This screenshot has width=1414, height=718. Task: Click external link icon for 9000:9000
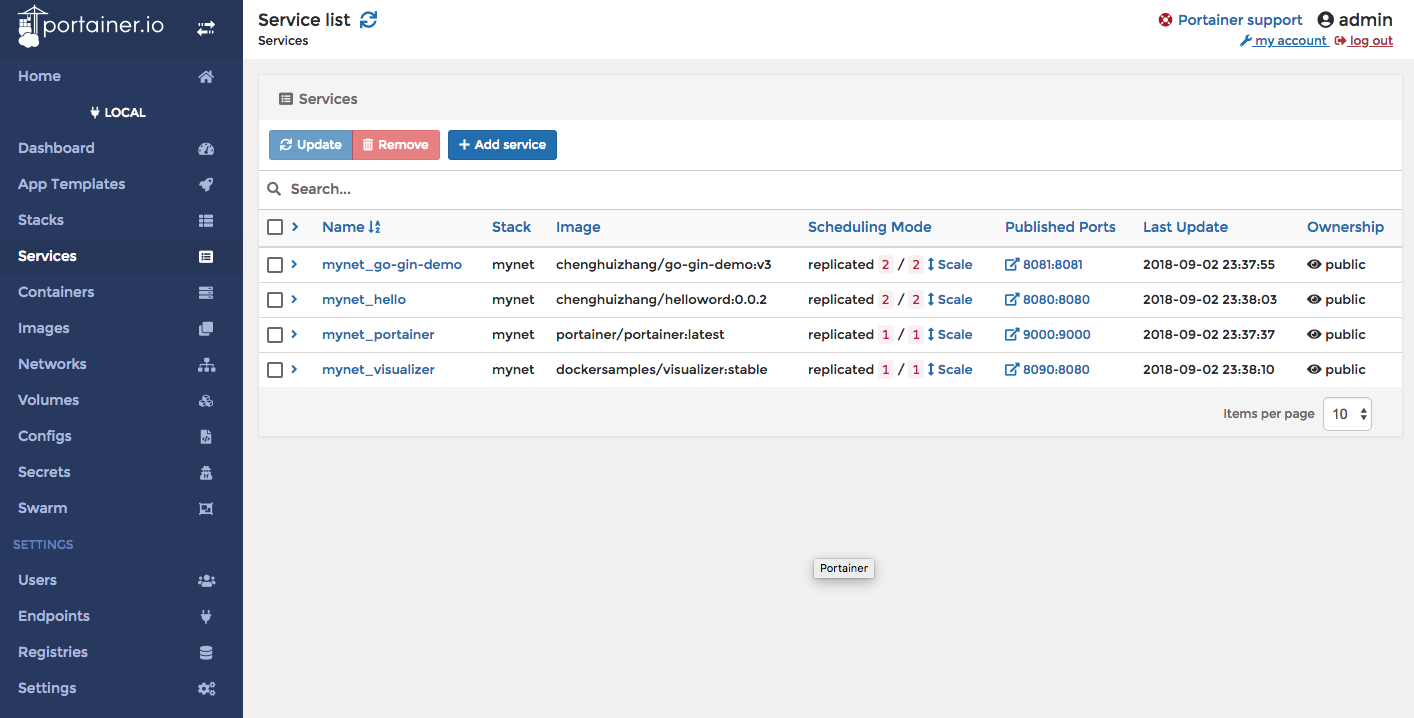pyautogui.click(x=1012, y=335)
